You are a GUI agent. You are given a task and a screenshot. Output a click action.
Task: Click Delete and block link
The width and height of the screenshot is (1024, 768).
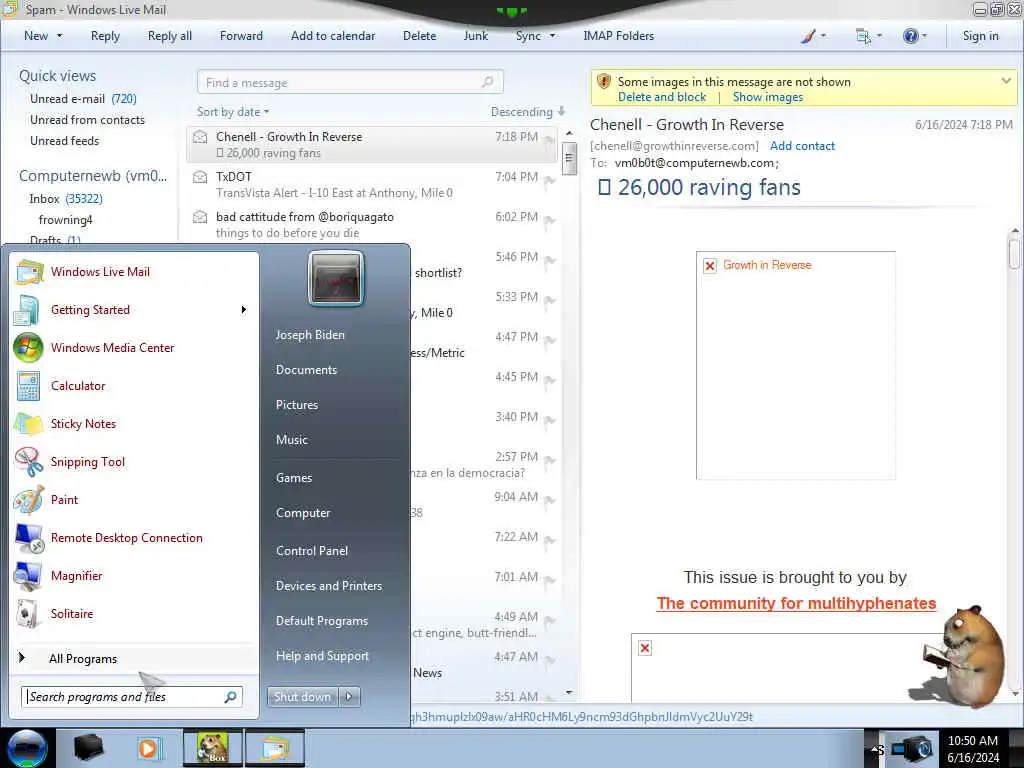[x=662, y=97]
